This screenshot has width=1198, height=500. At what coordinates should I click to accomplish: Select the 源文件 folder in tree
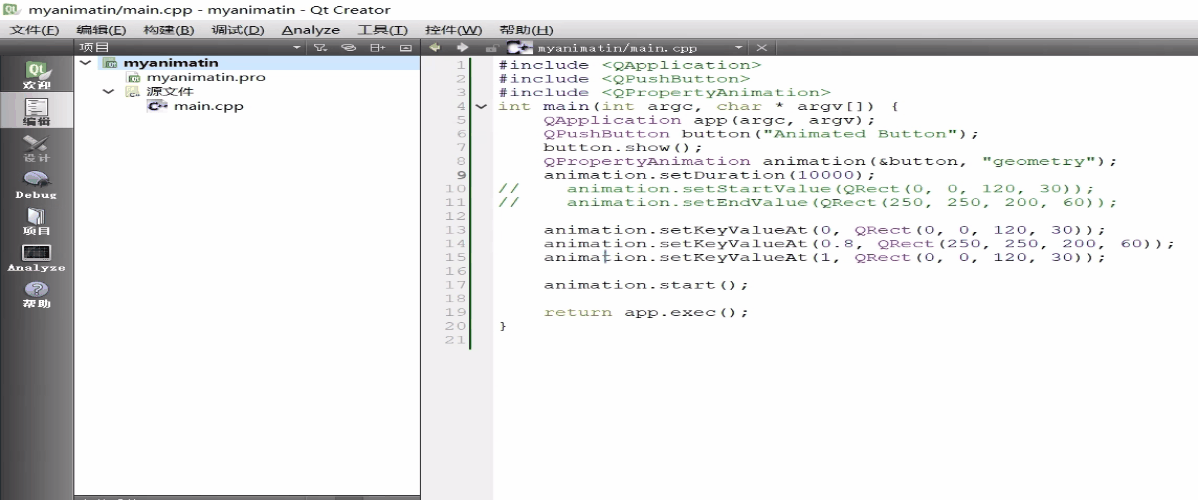coord(170,92)
